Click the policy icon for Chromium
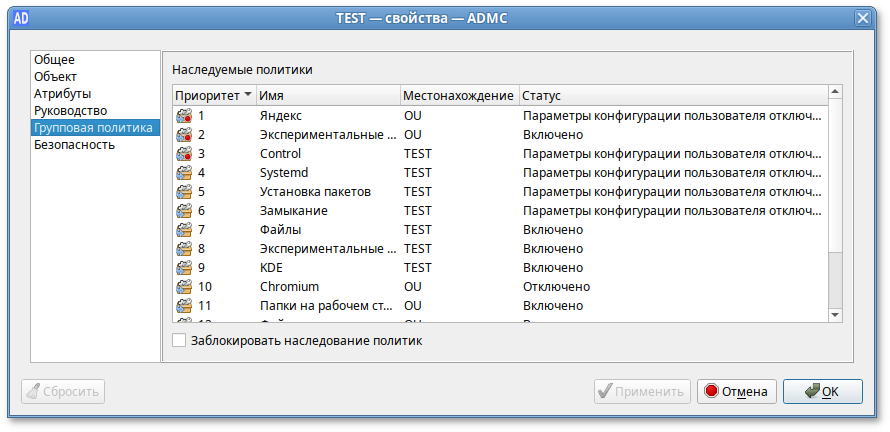This screenshot has width=890, height=432. [x=184, y=287]
